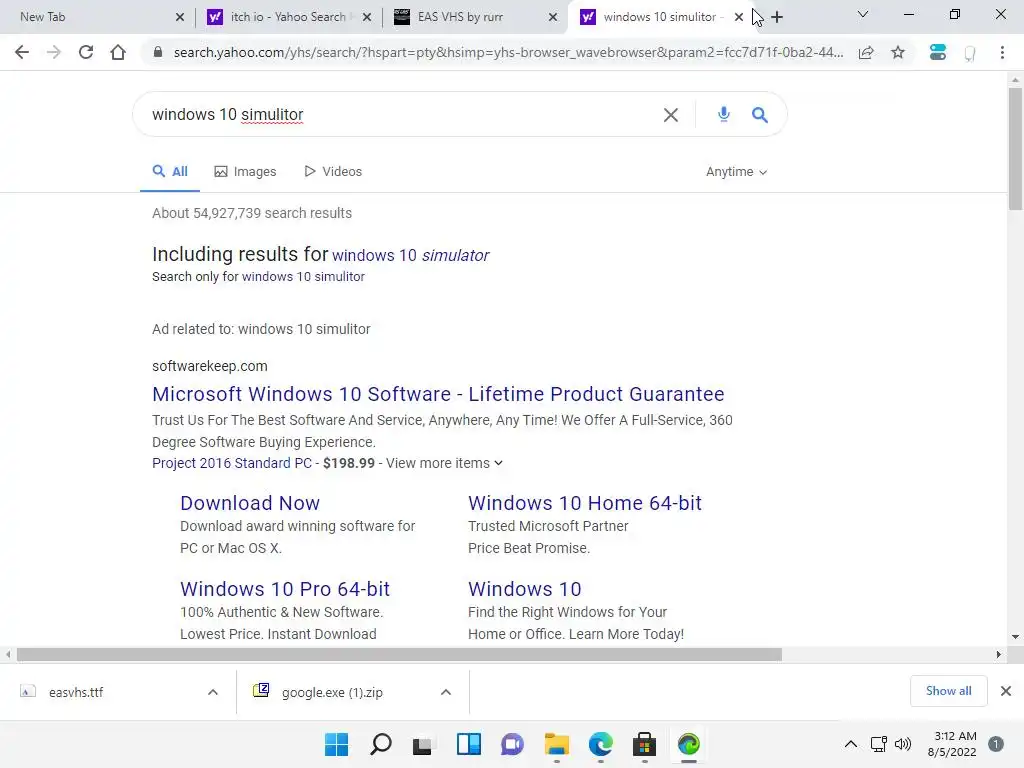Select the All results filter
Viewport: 1024px width, 768px height.
[x=170, y=172]
